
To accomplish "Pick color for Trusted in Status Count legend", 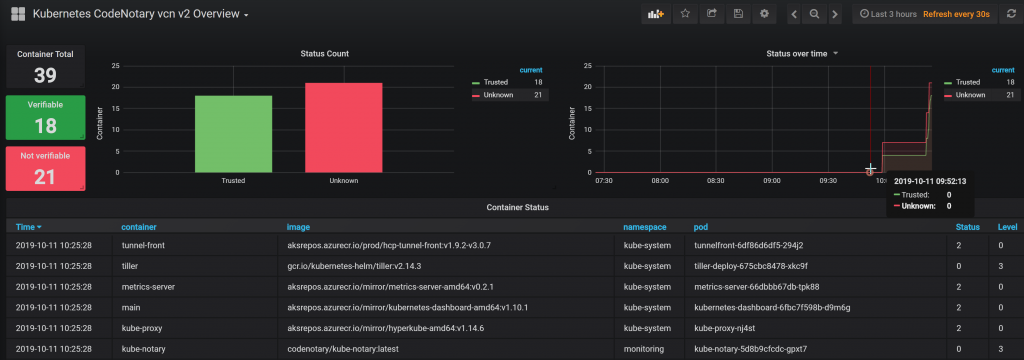I will (x=475, y=83).
